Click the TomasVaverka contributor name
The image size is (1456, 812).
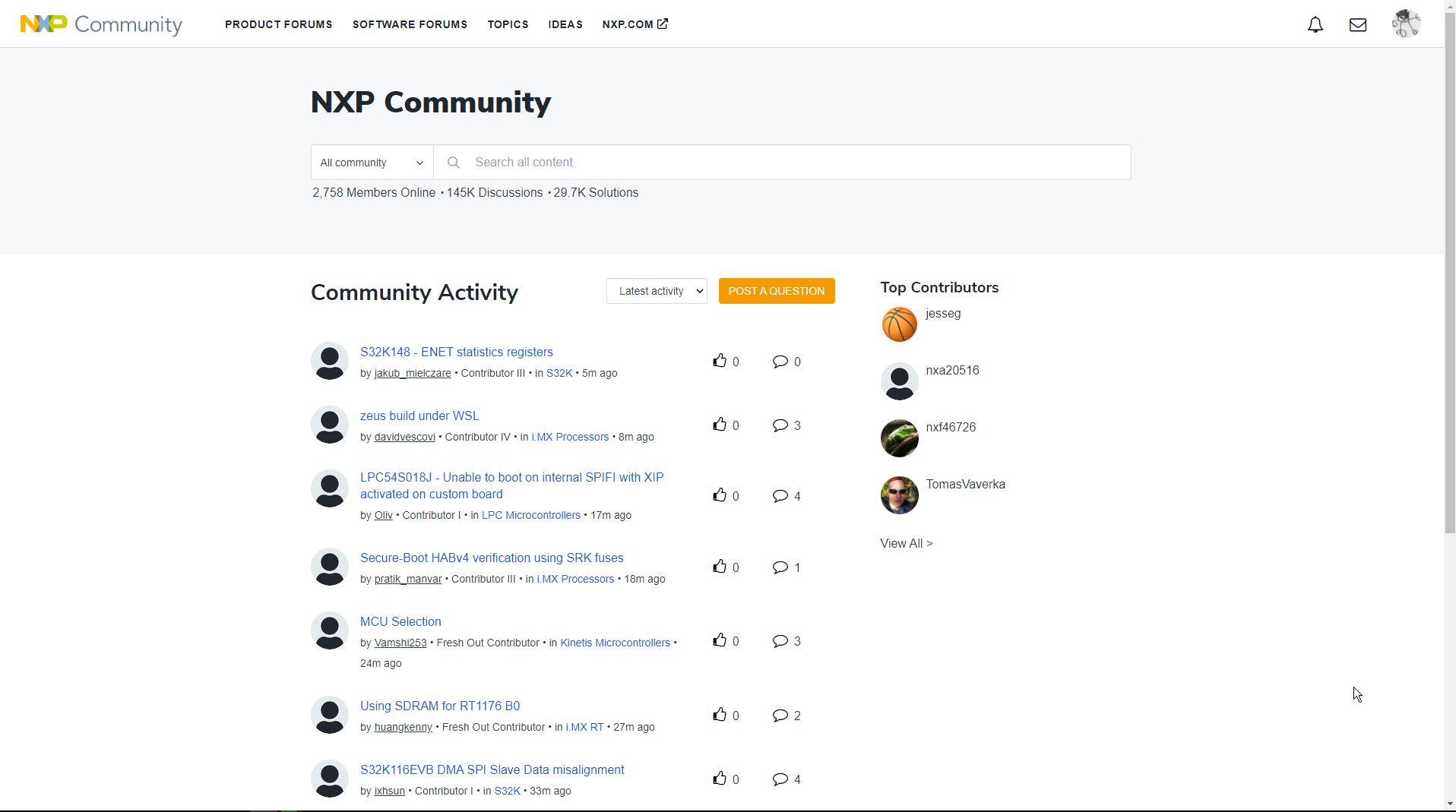(965, 485)
